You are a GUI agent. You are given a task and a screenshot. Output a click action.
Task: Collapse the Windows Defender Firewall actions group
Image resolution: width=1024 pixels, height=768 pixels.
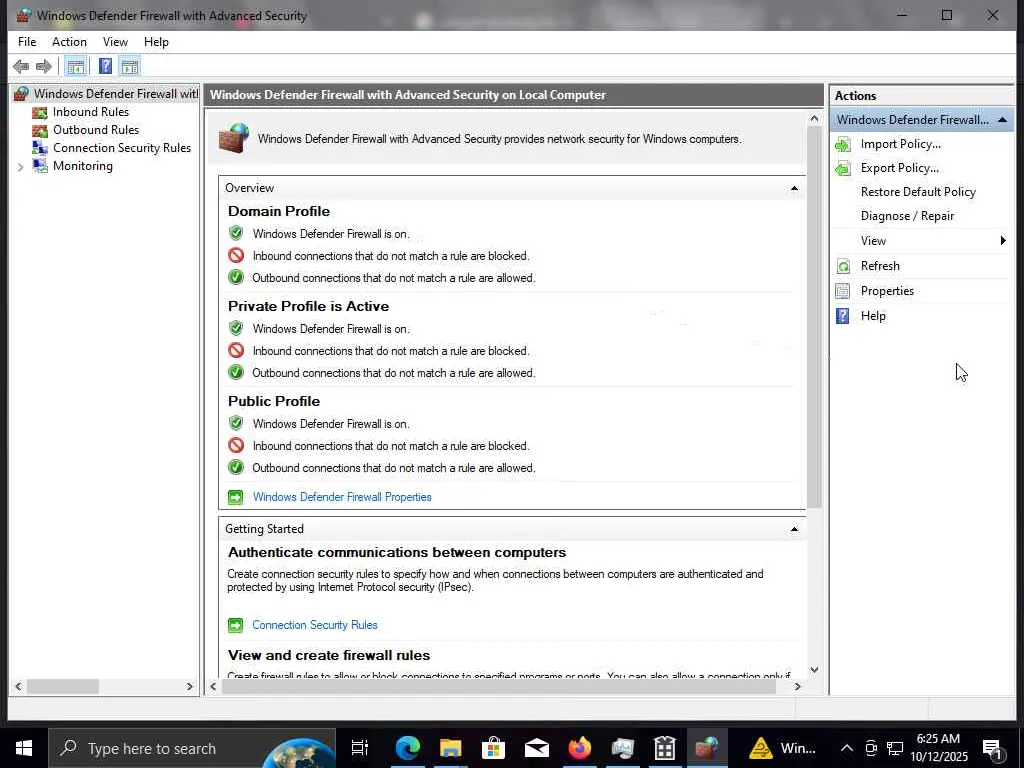tap(1002, 120)
